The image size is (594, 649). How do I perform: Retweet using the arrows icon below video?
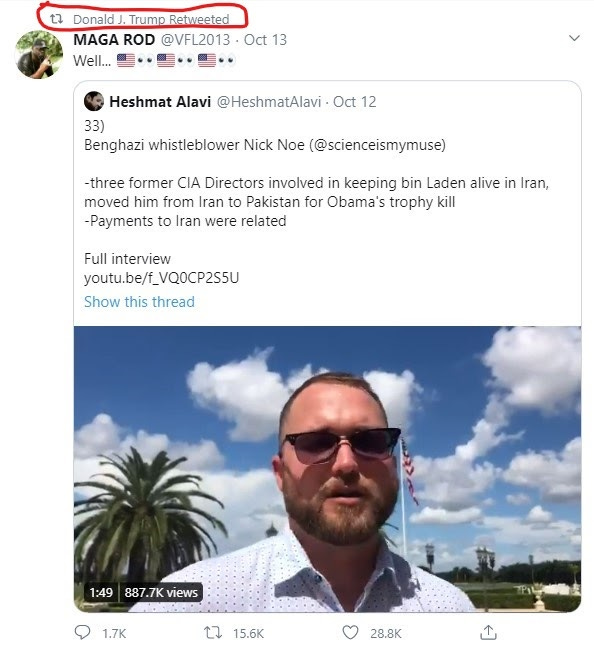[x=213, y=633]
